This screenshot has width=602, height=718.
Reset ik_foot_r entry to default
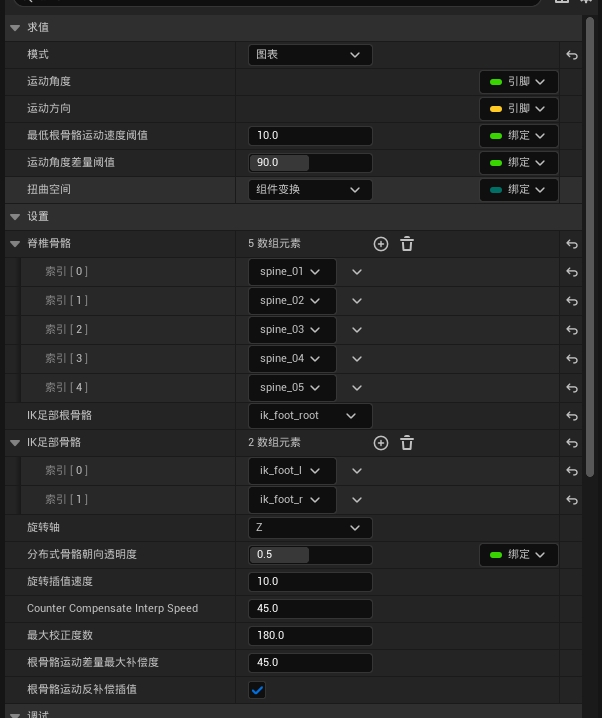pos(572,500)
